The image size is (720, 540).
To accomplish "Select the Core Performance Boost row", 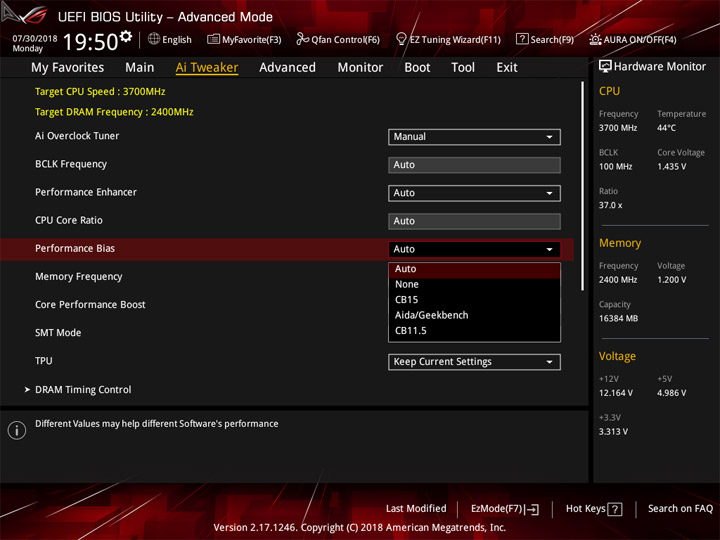I will pos(90,304).
